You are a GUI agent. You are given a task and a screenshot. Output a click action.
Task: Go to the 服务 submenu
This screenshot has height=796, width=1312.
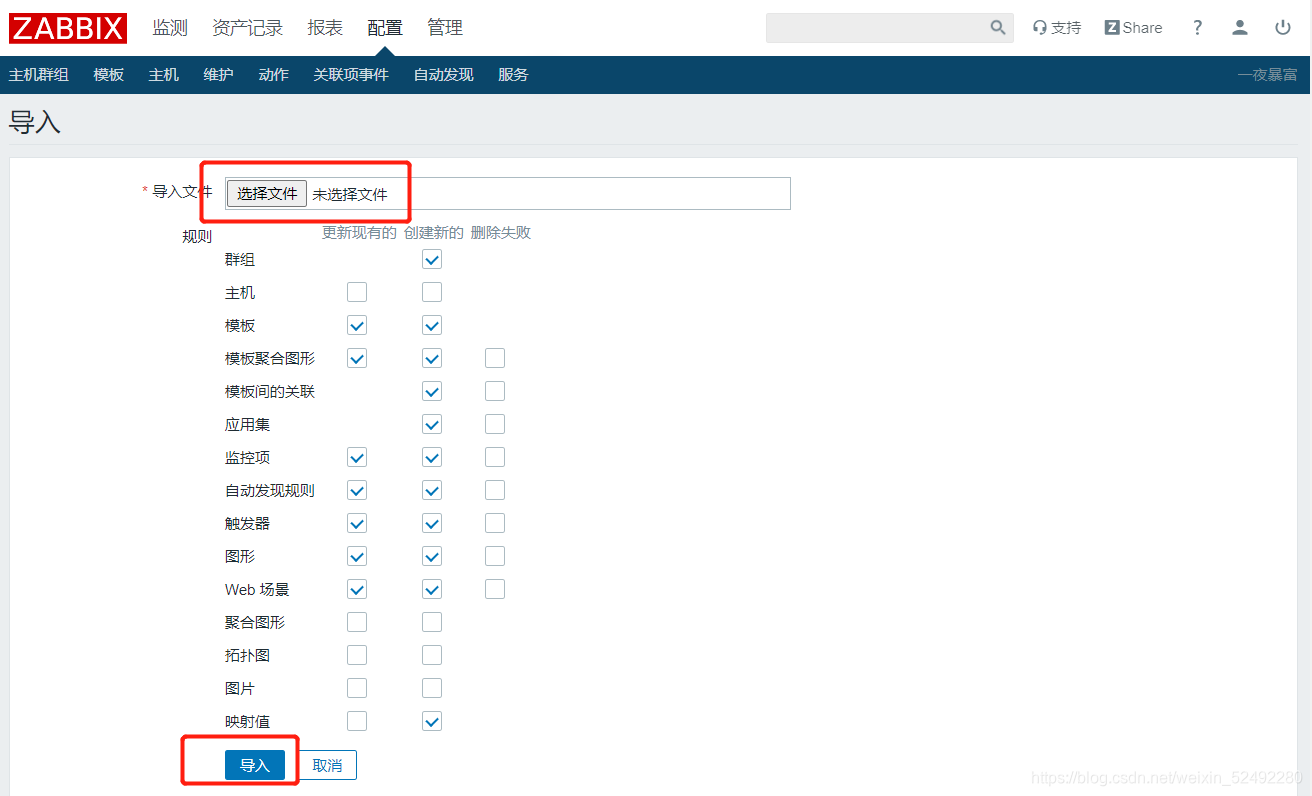[x=513, y=75]
